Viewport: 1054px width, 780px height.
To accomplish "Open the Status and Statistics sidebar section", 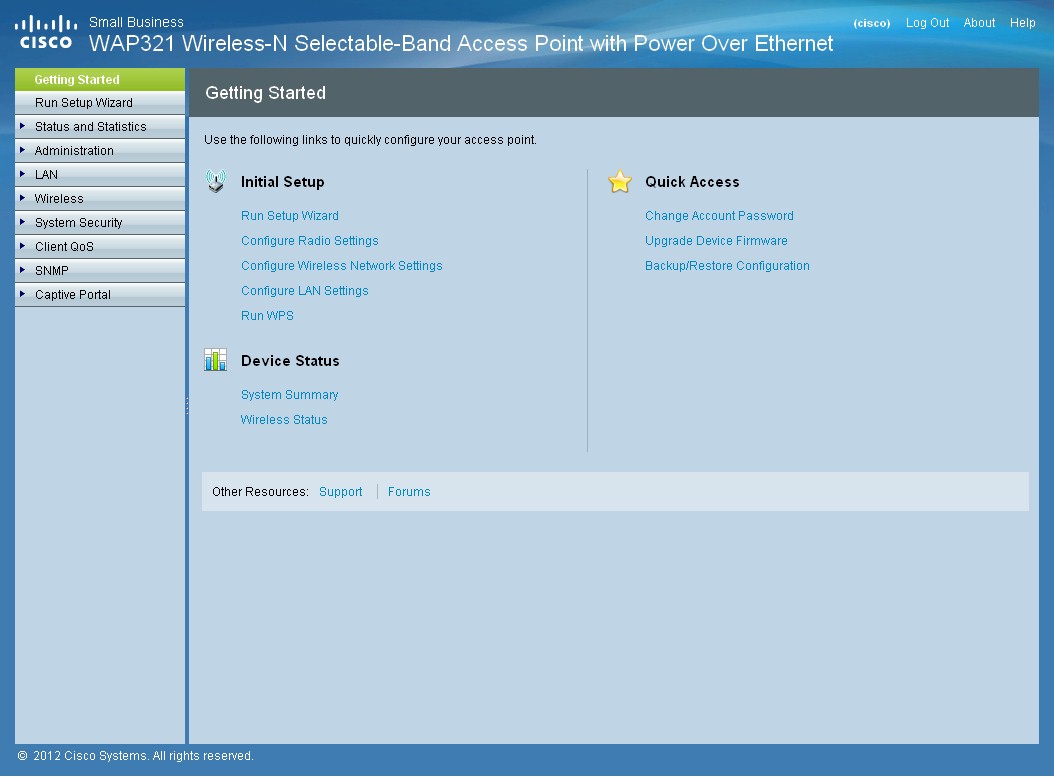I will 99,126.
